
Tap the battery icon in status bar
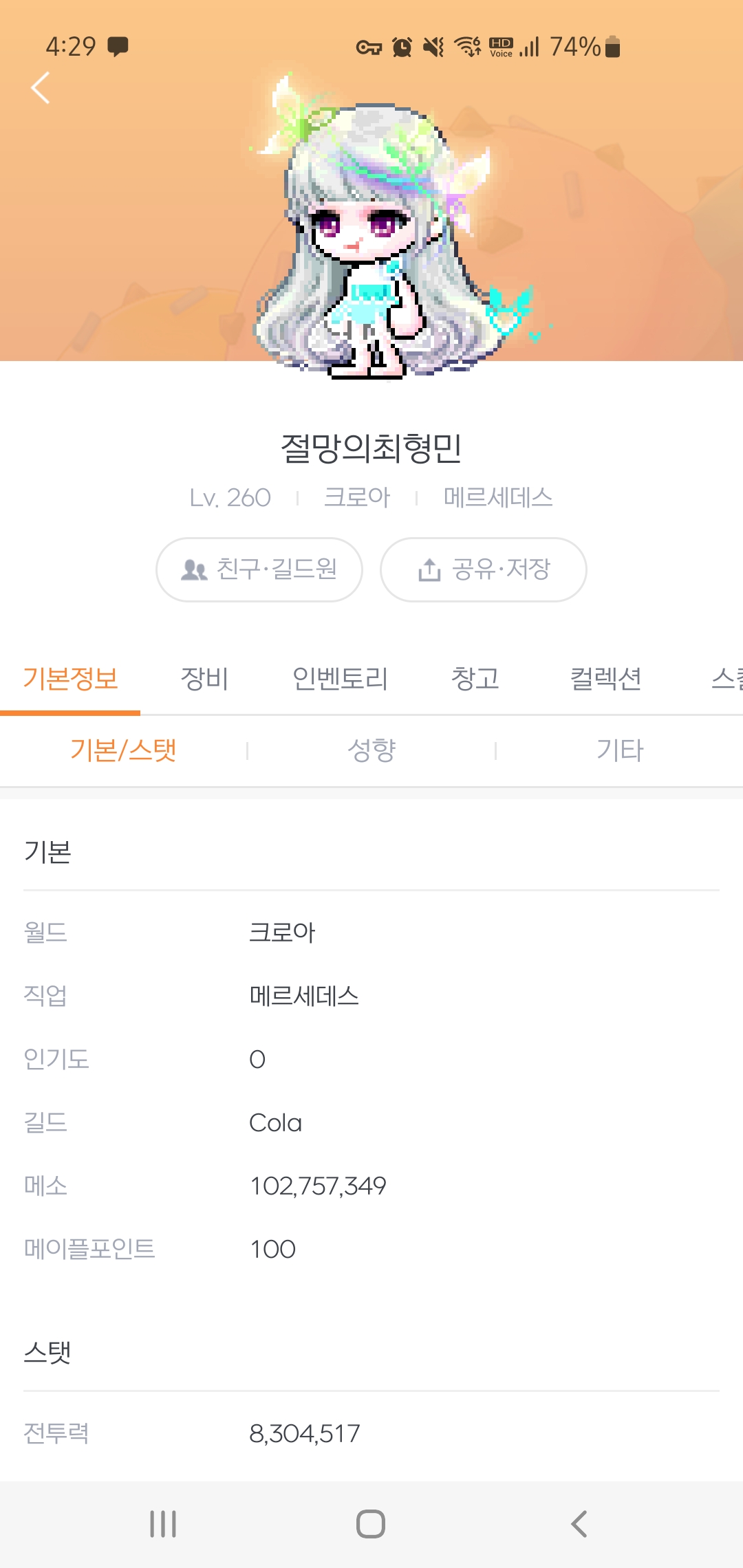pyautogui.click(x=613, y=47)
